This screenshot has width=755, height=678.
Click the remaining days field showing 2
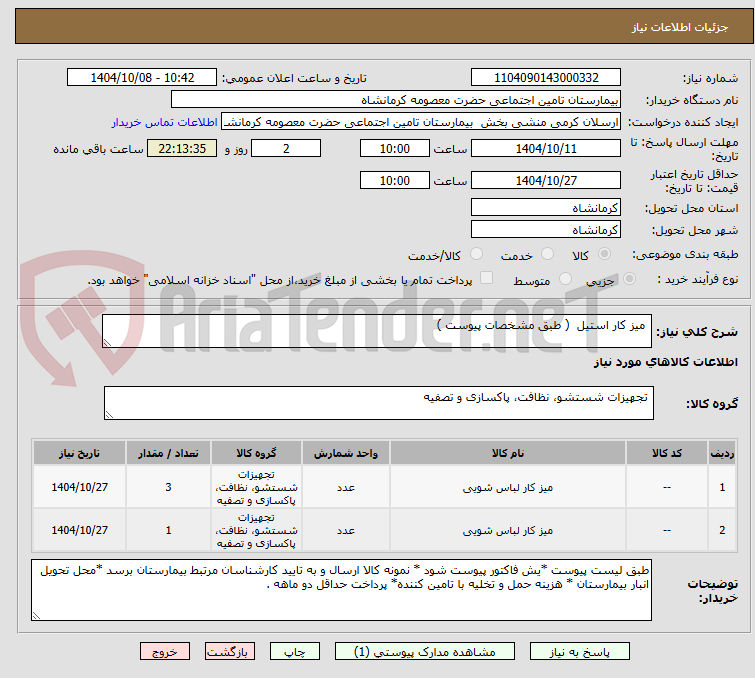[286, 148]
